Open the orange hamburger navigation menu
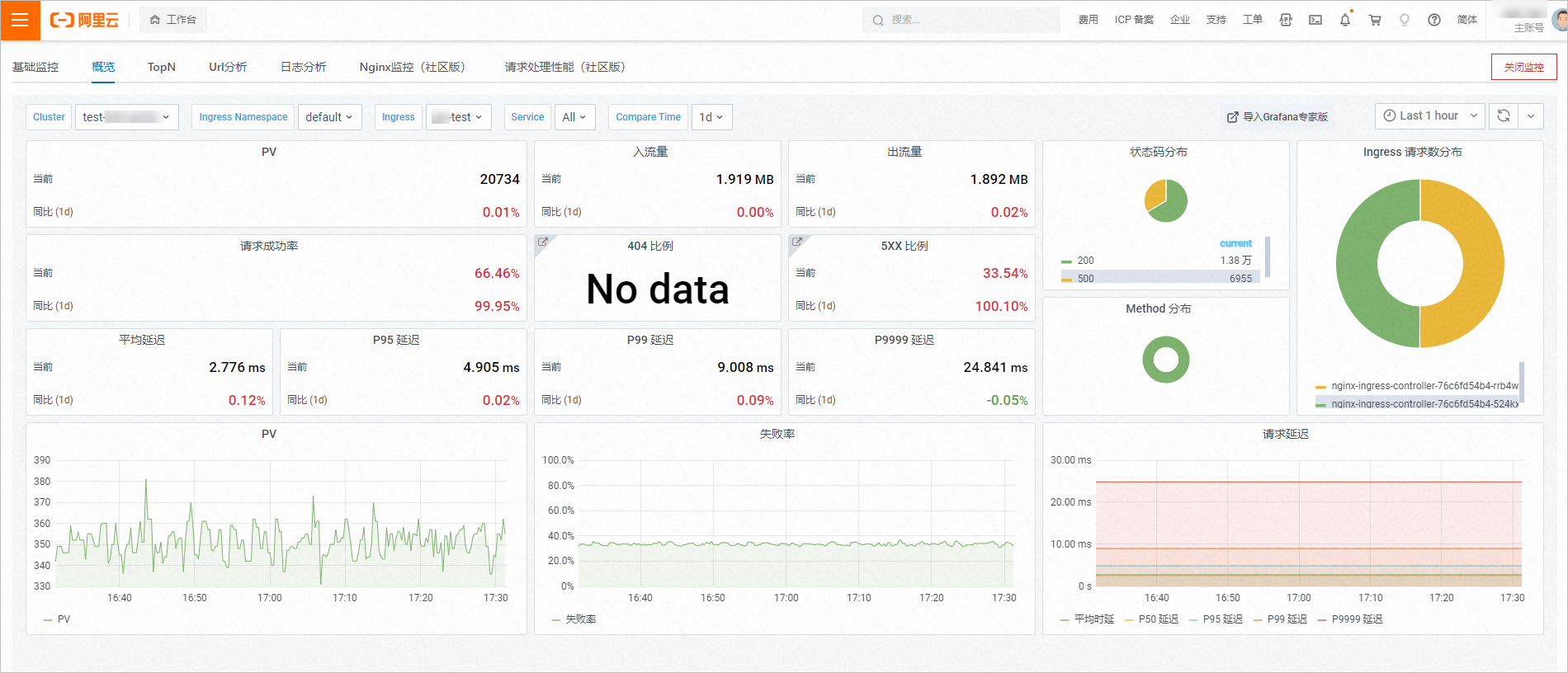Screen dimensions: 1568x673 click(20, 20)
